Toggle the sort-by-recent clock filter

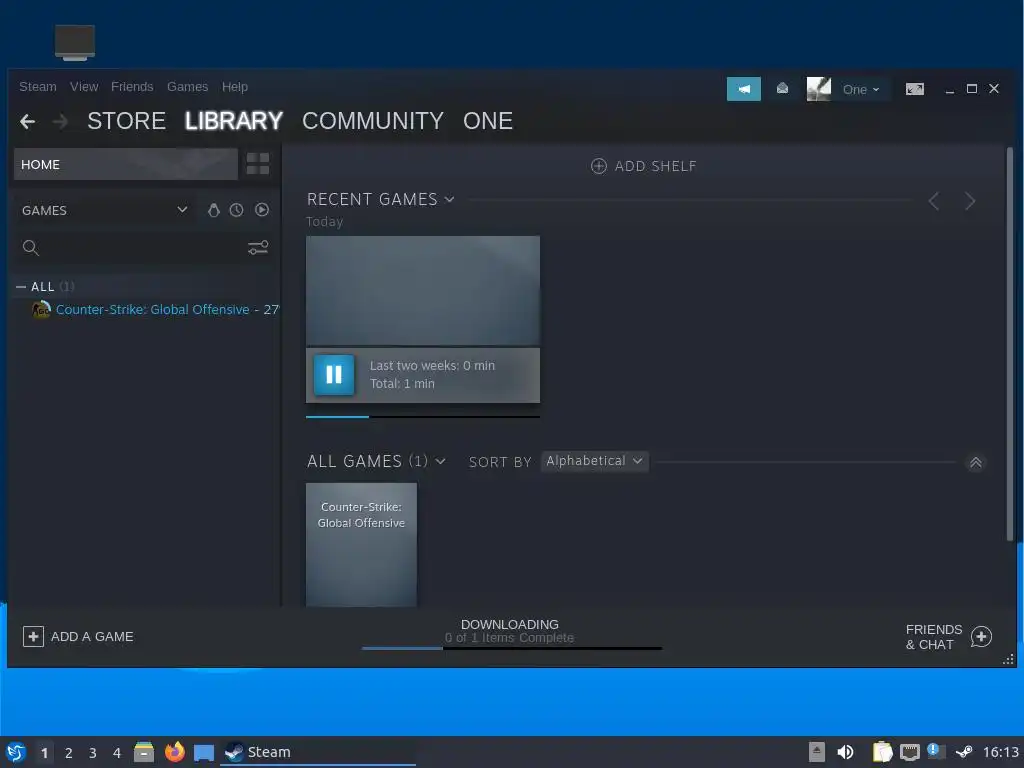(x=236, y=210)
